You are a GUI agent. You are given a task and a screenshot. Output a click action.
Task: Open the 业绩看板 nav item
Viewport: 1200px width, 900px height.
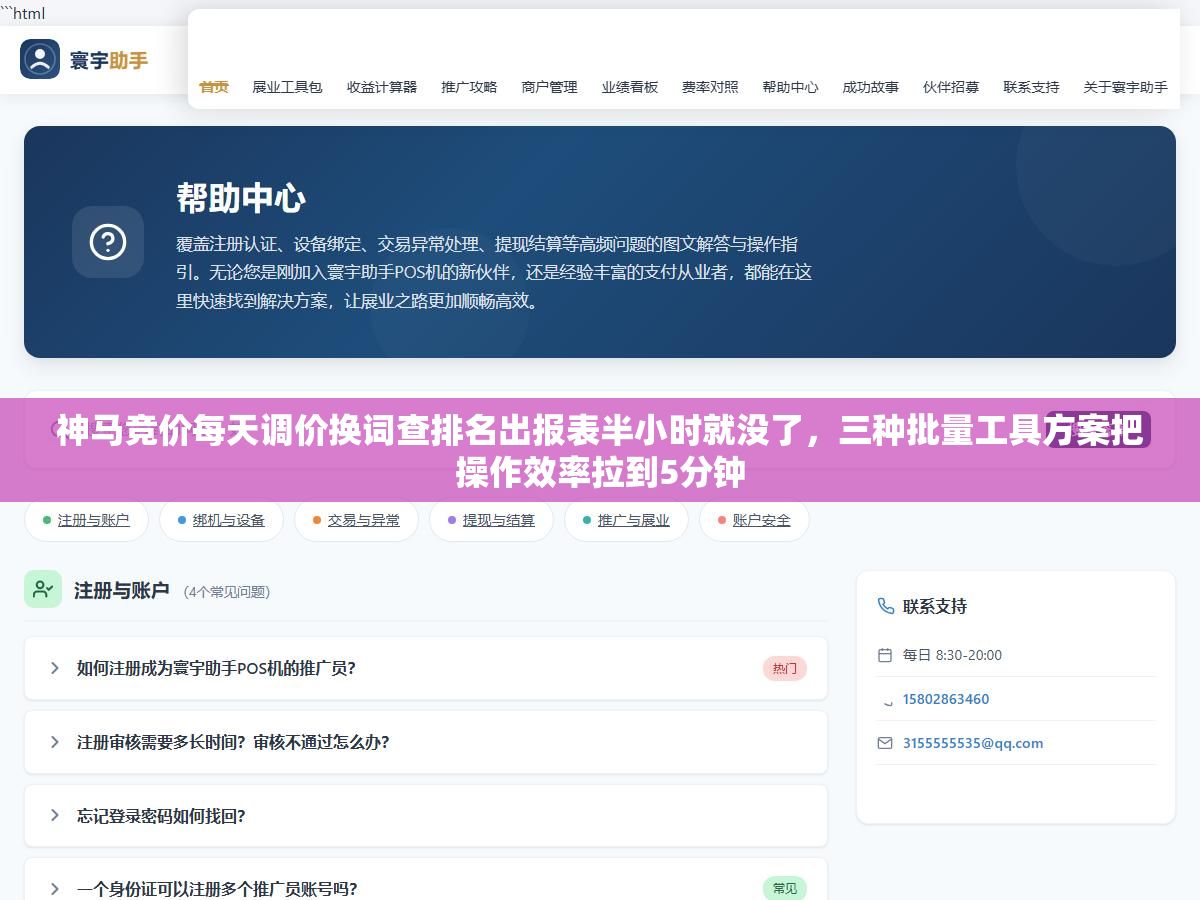pyautogui.click(x=630, y=87)
